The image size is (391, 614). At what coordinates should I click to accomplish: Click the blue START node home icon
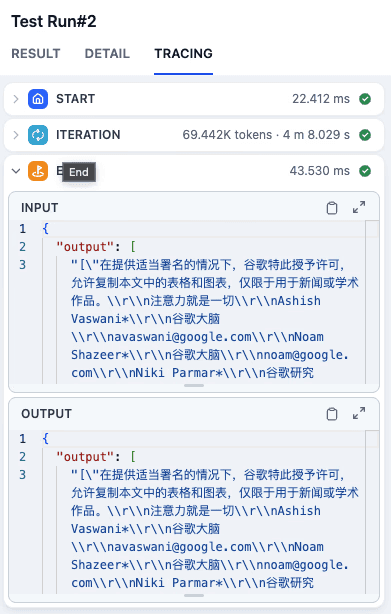(x=38, y=99)
